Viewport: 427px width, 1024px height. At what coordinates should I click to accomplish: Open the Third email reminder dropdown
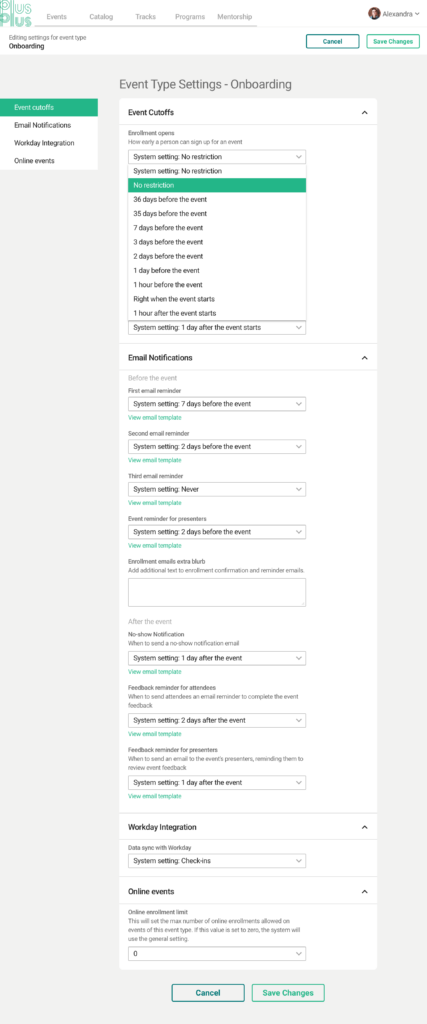point(217,489)
